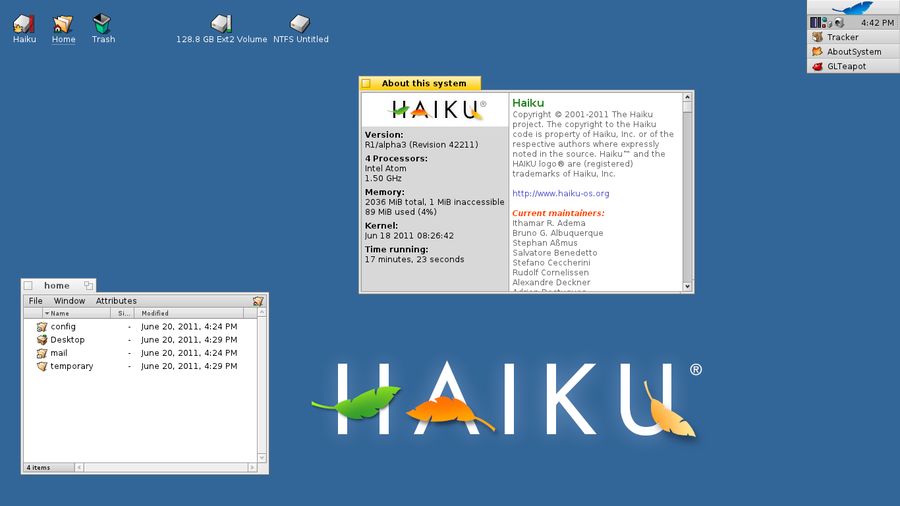Click the home window's vertical scroll up arrow

(262, 313)
